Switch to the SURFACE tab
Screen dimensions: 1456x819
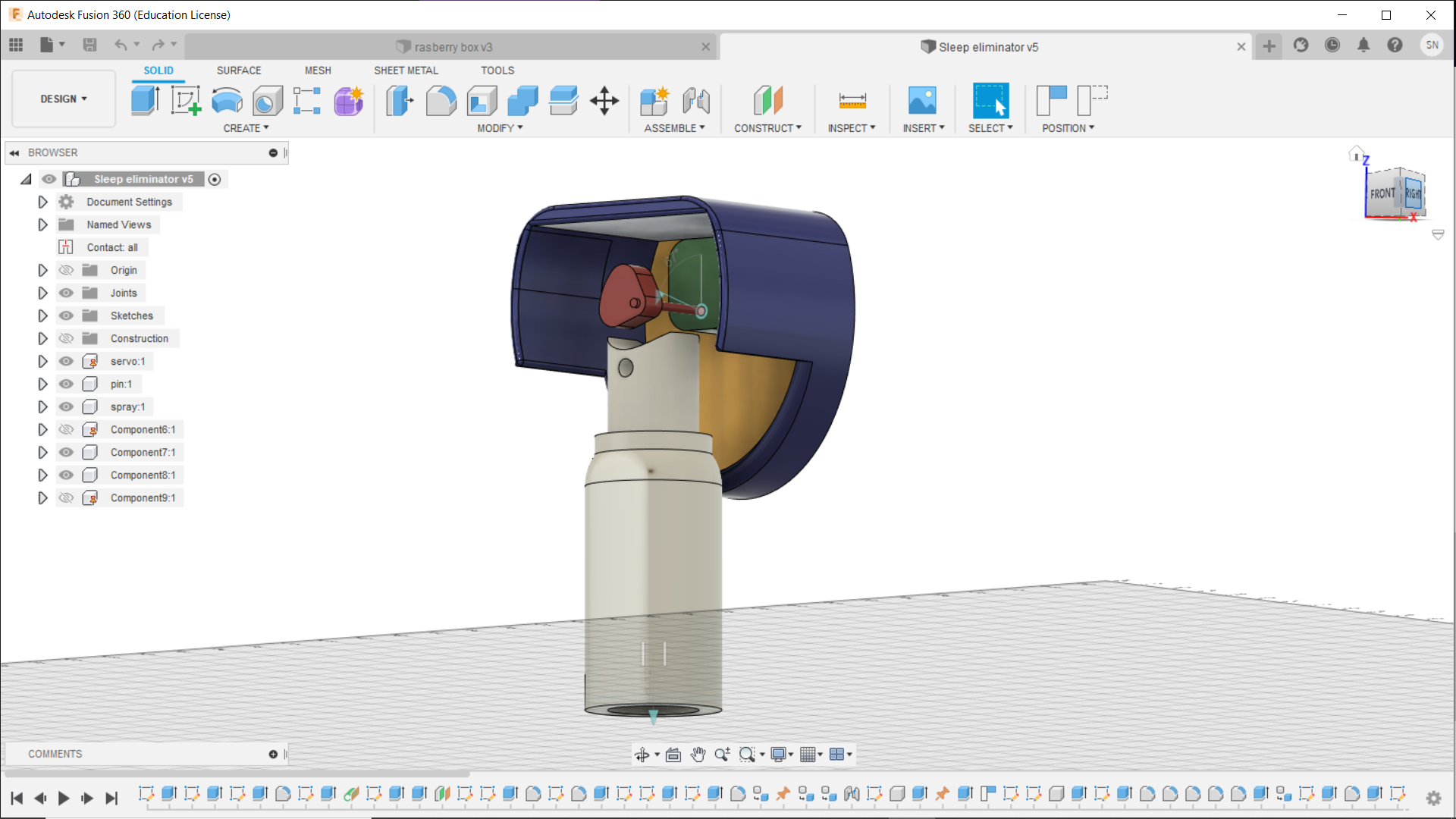[238, 70]
